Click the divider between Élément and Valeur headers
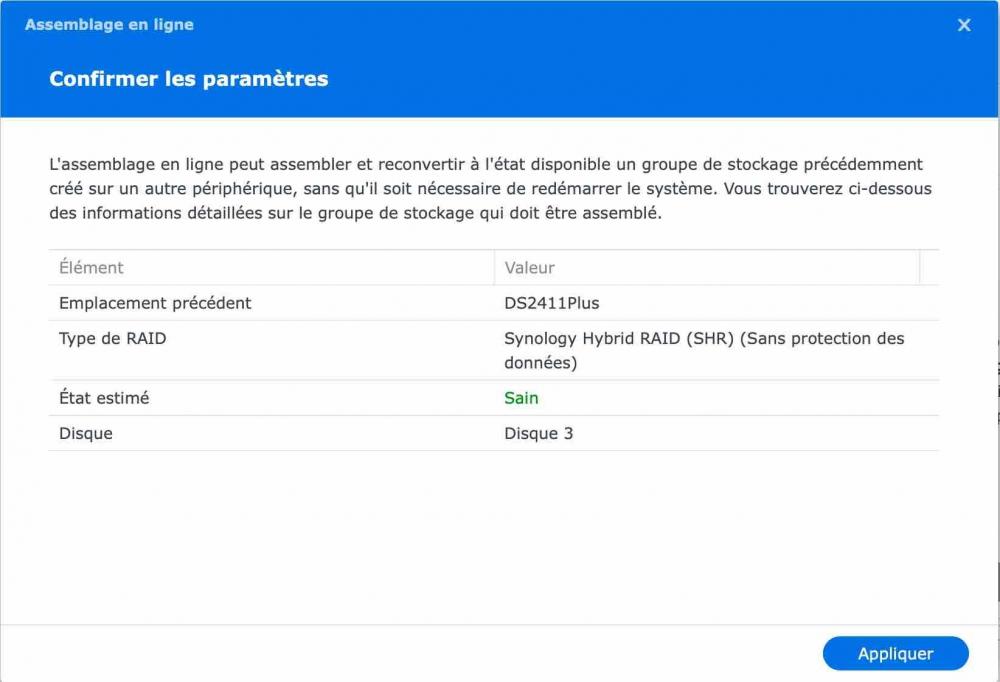Screen dimensions: 1000x682 494,268
